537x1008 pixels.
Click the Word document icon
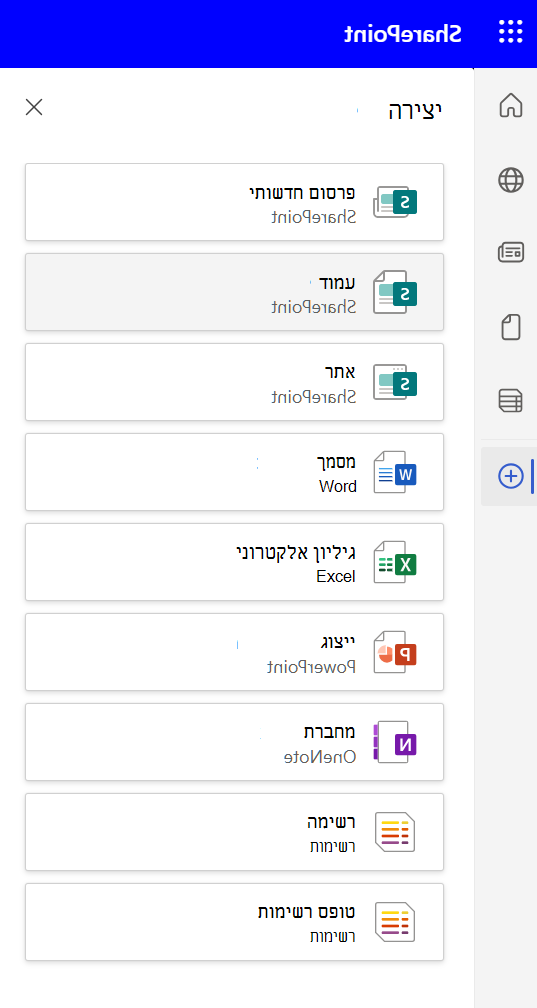pos(395,472)
